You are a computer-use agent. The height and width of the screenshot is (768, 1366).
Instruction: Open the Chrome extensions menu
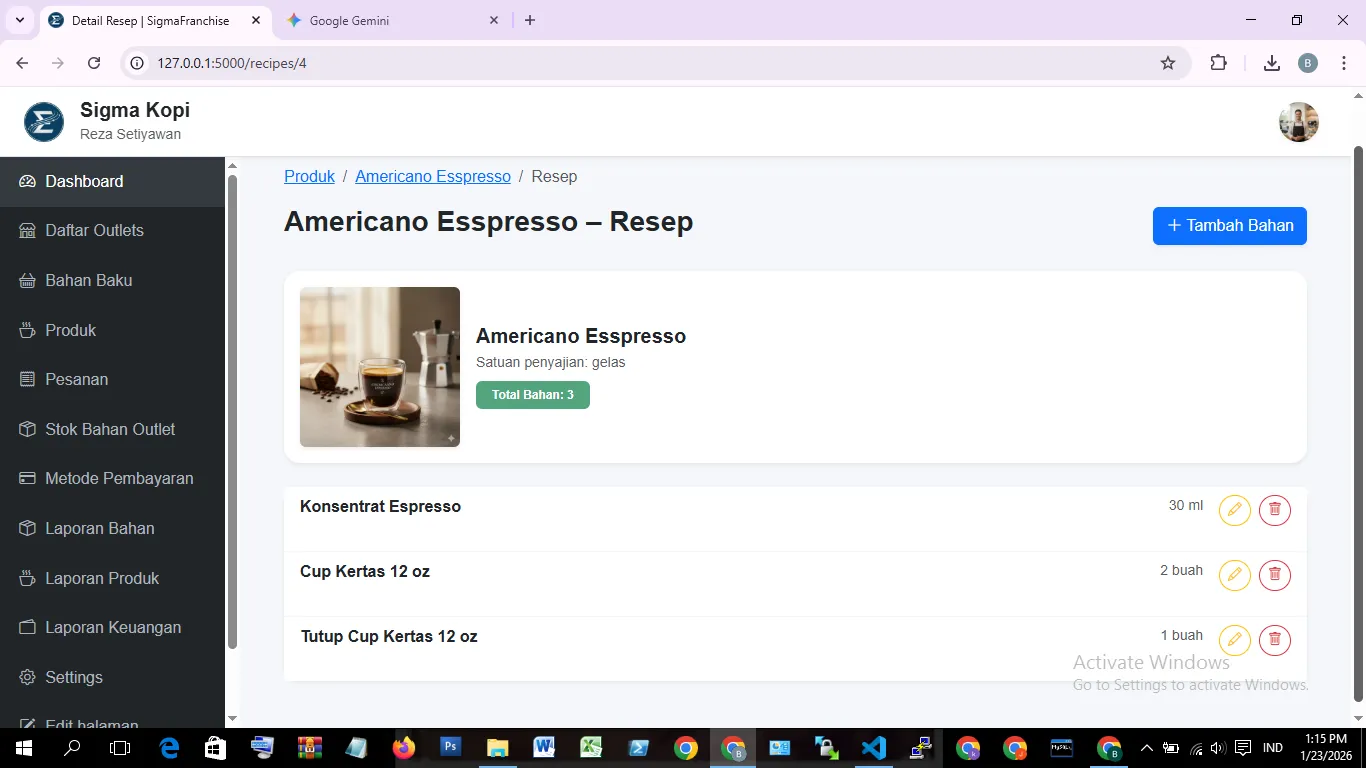pos(1218,63)
